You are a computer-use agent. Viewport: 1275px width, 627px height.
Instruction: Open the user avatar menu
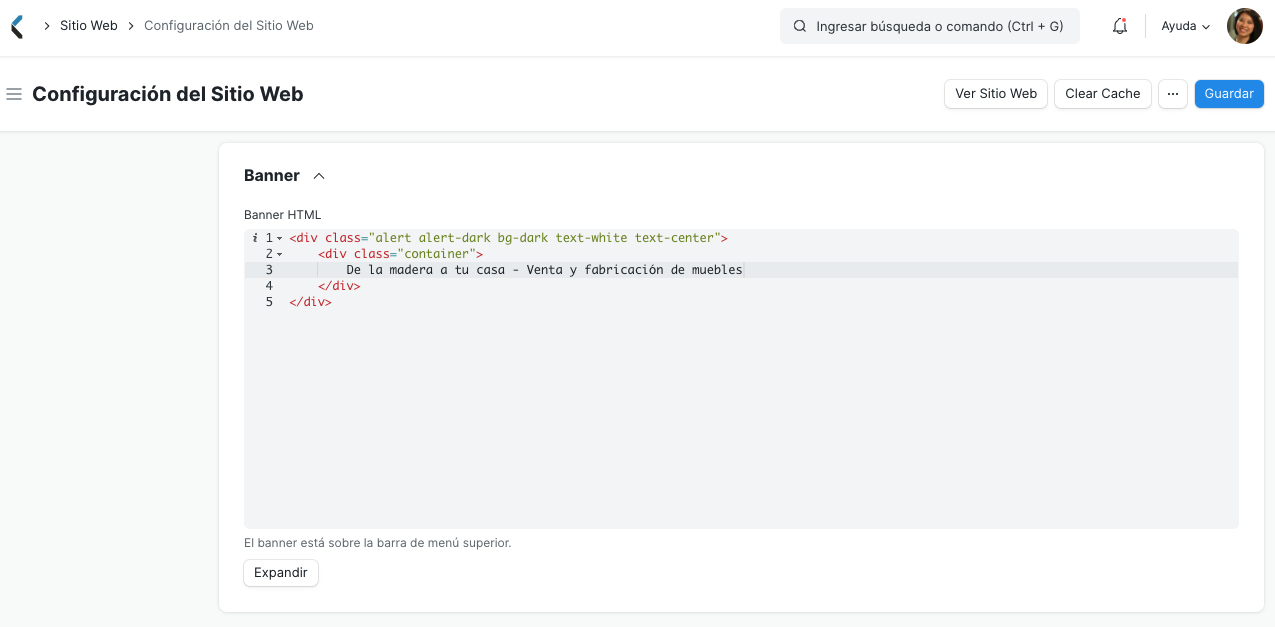click(1245, 26)
